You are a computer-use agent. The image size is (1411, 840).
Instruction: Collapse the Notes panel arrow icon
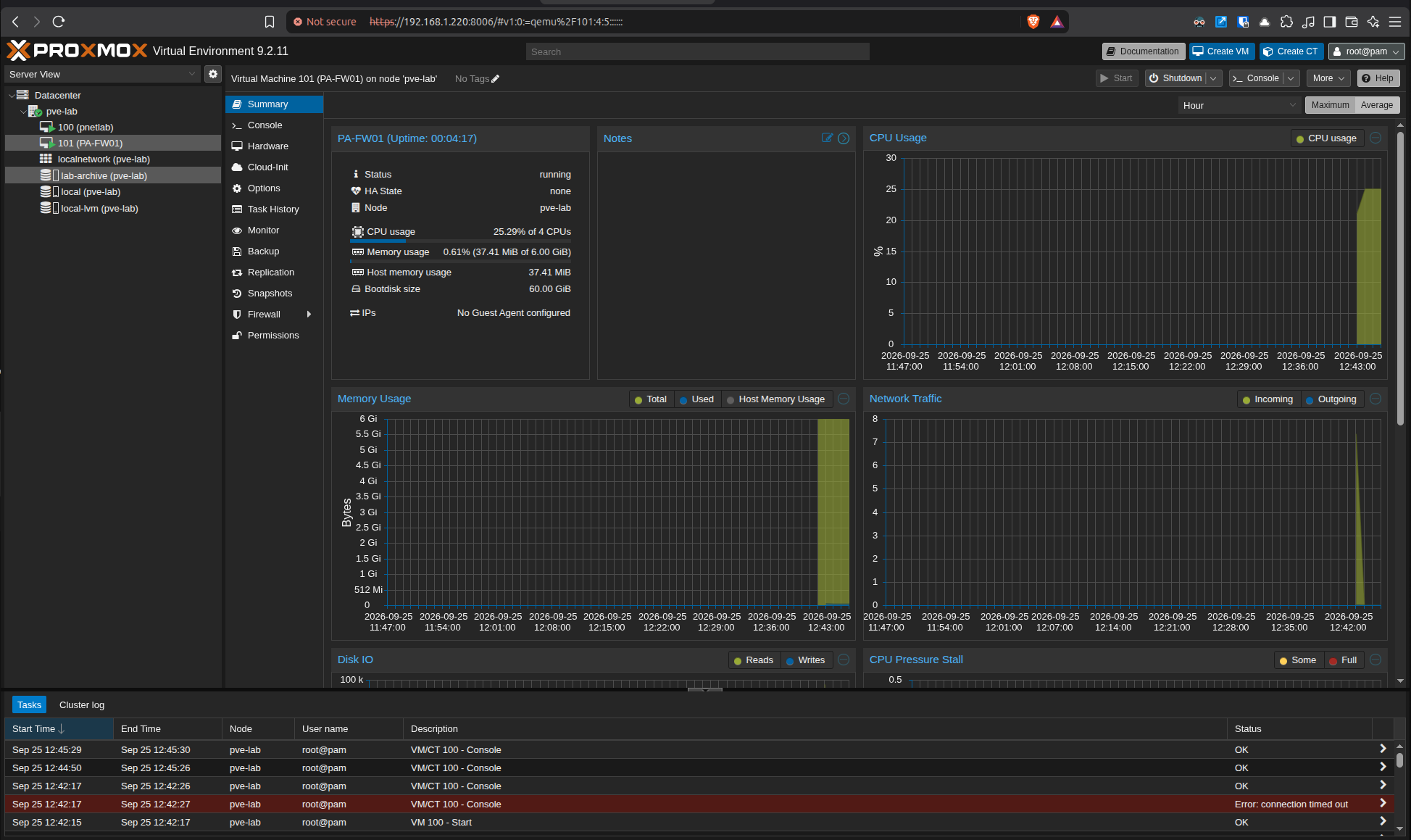click(844, 138)
